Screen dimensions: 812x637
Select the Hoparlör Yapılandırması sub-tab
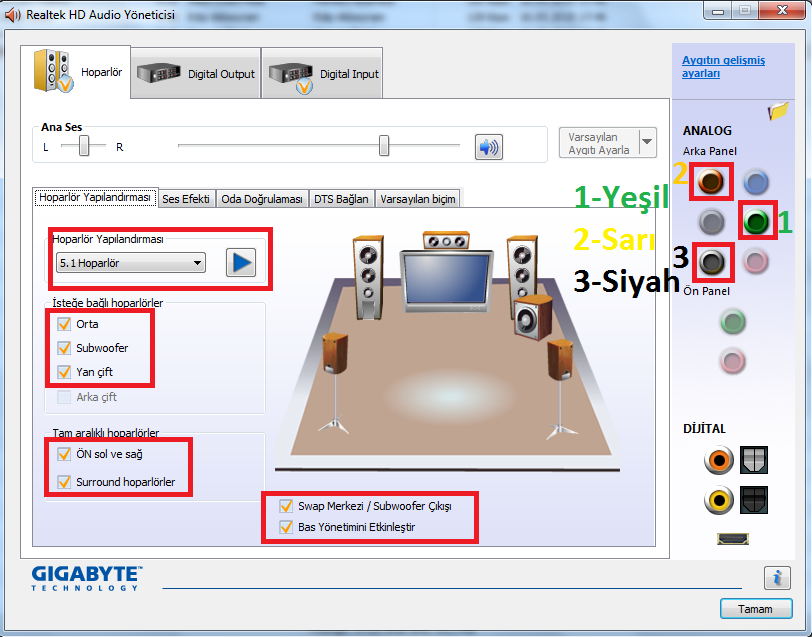click(x=95, y=197)
